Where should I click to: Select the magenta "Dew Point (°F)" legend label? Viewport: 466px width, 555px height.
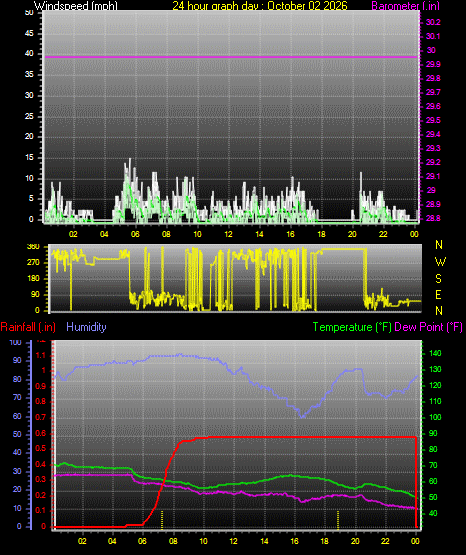pos(428,327)
